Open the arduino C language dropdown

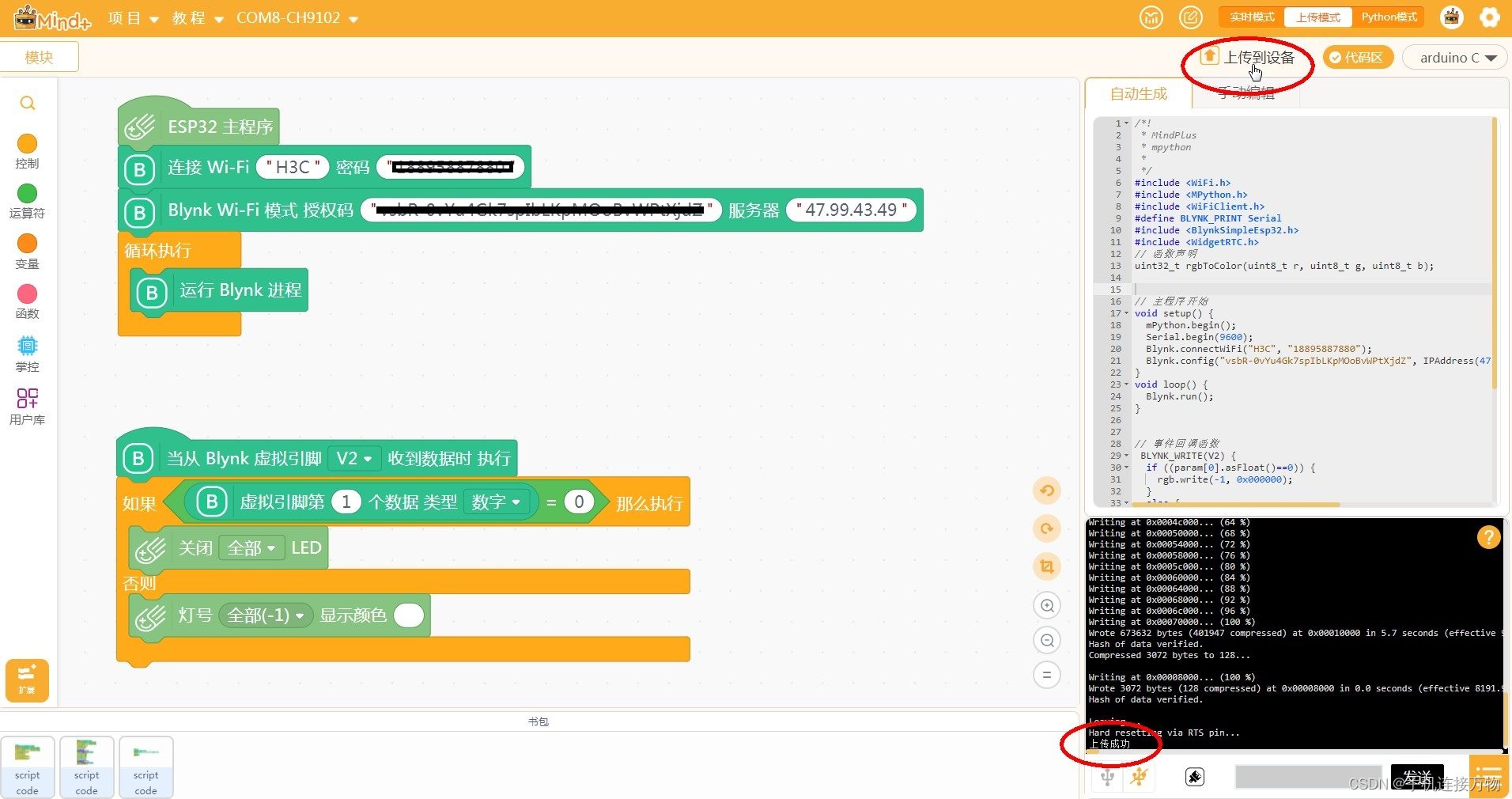pos(1456,58)
